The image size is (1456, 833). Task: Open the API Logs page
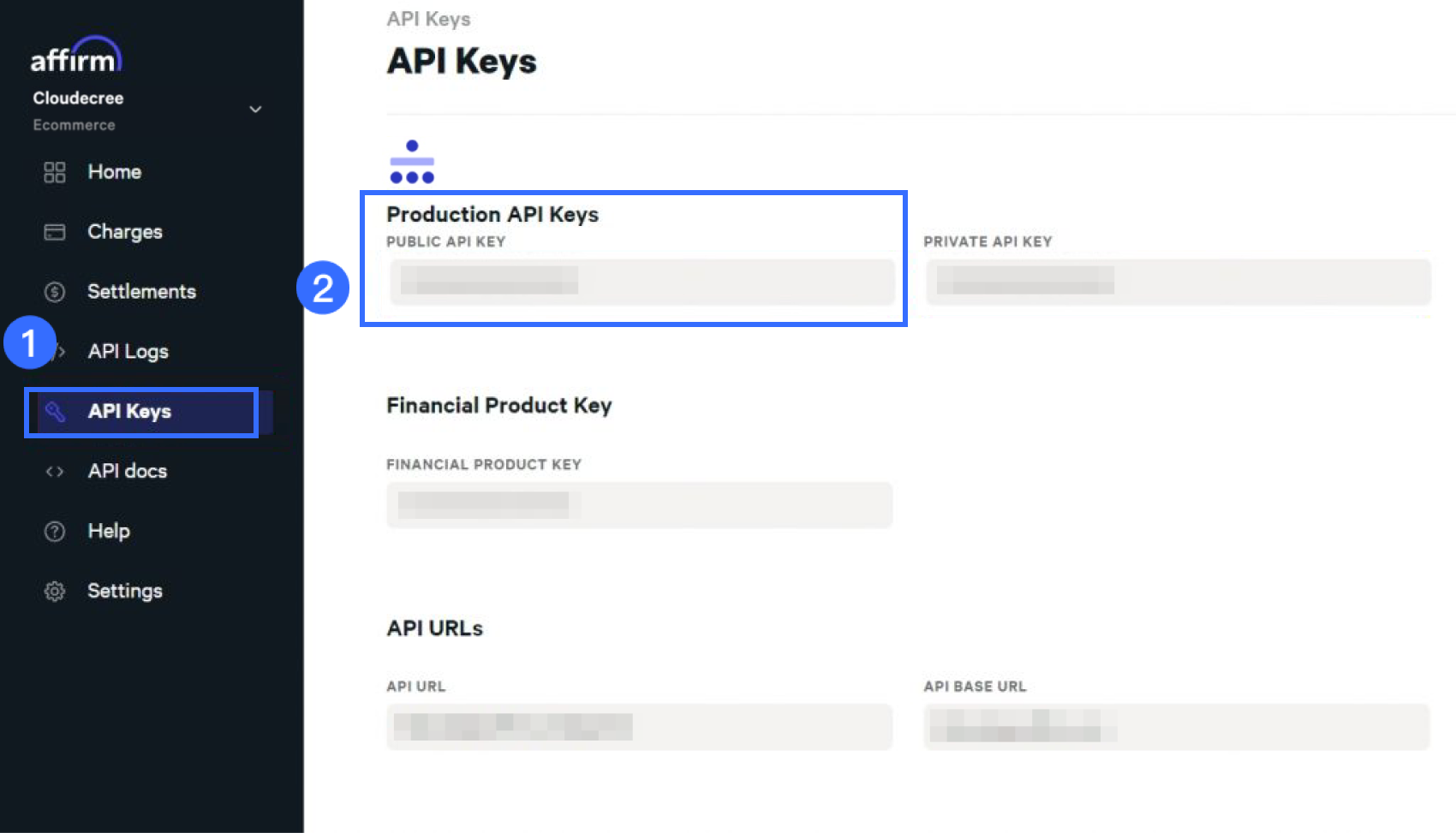click(128, 352)
